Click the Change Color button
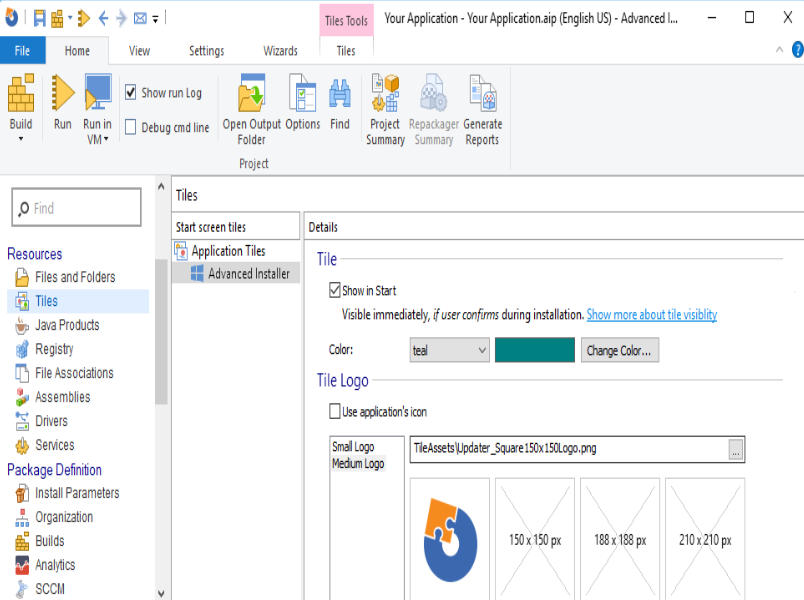The width and height of the screenshot is (804, 600). click(619, 350)
